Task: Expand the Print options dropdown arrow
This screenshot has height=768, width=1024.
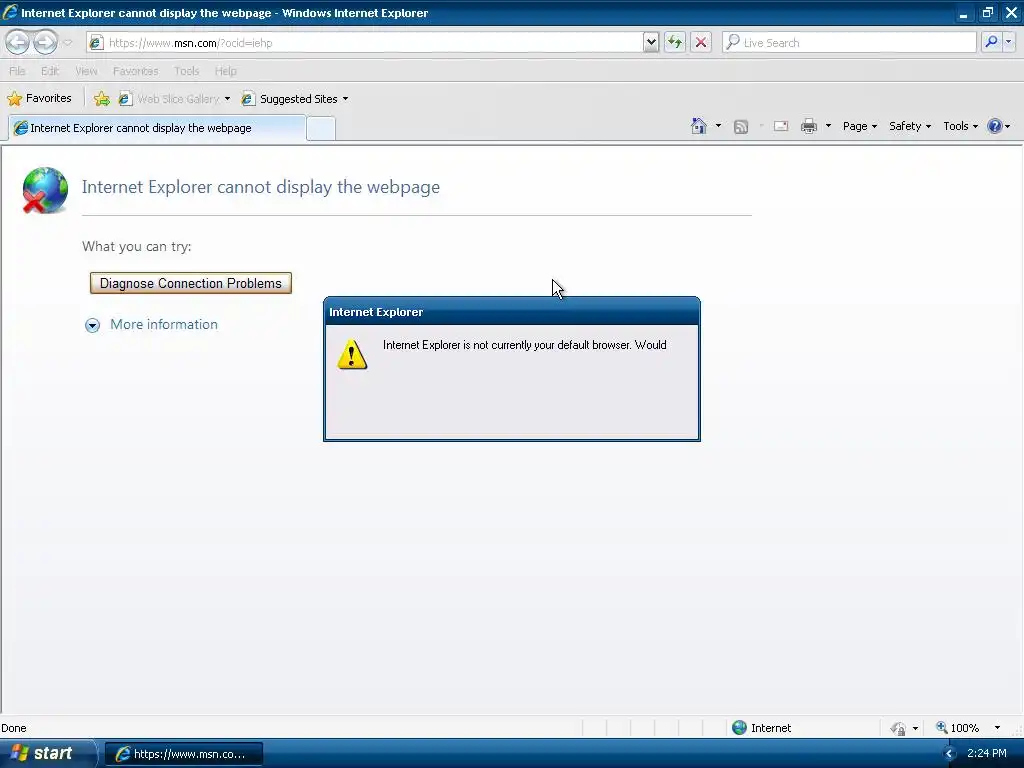Action: 828,126
